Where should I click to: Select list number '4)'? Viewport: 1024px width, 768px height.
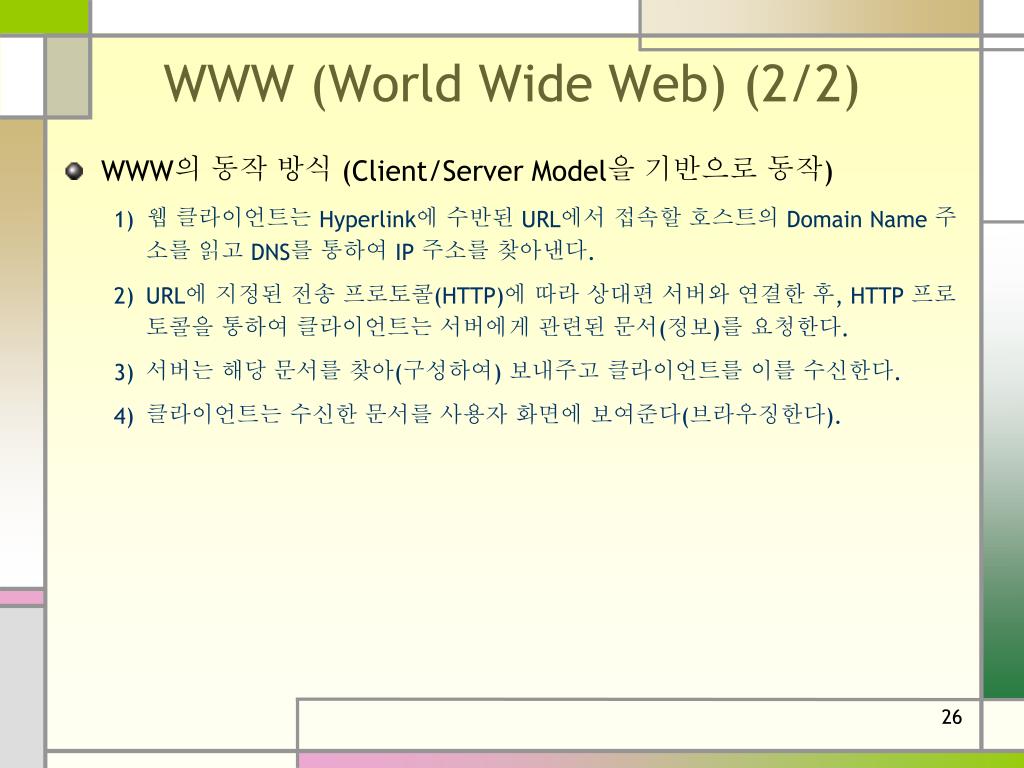pos(123,416)
